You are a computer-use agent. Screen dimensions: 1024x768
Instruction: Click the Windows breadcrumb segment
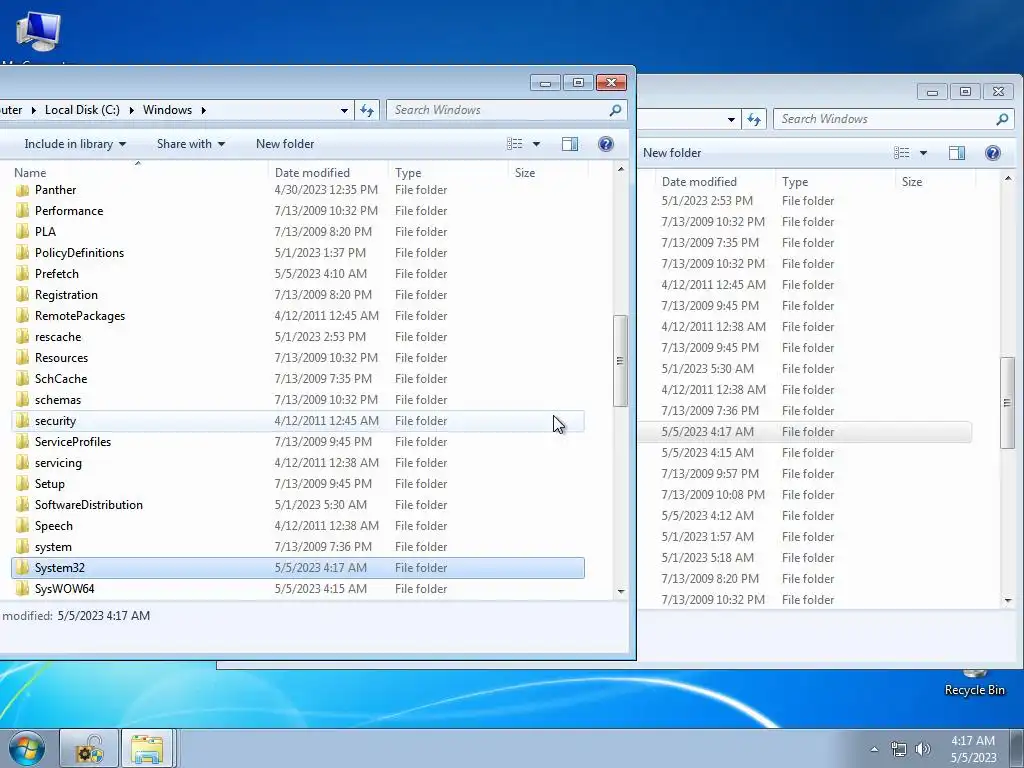click(167, 110)
